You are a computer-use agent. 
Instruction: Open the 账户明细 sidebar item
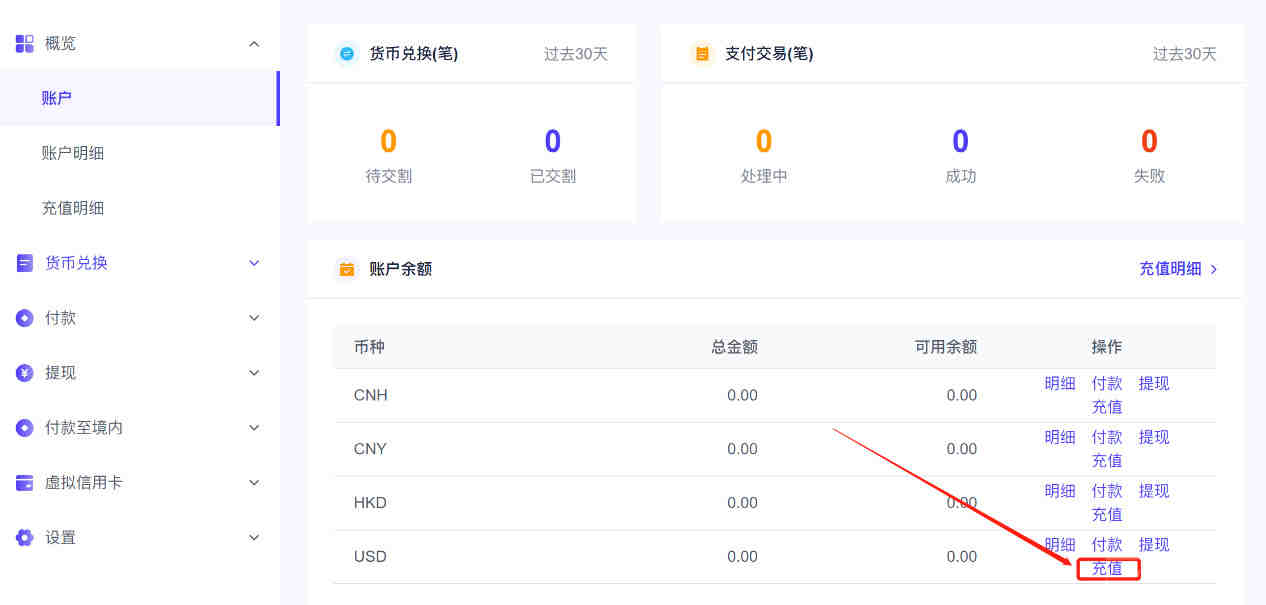pos(73,153)
